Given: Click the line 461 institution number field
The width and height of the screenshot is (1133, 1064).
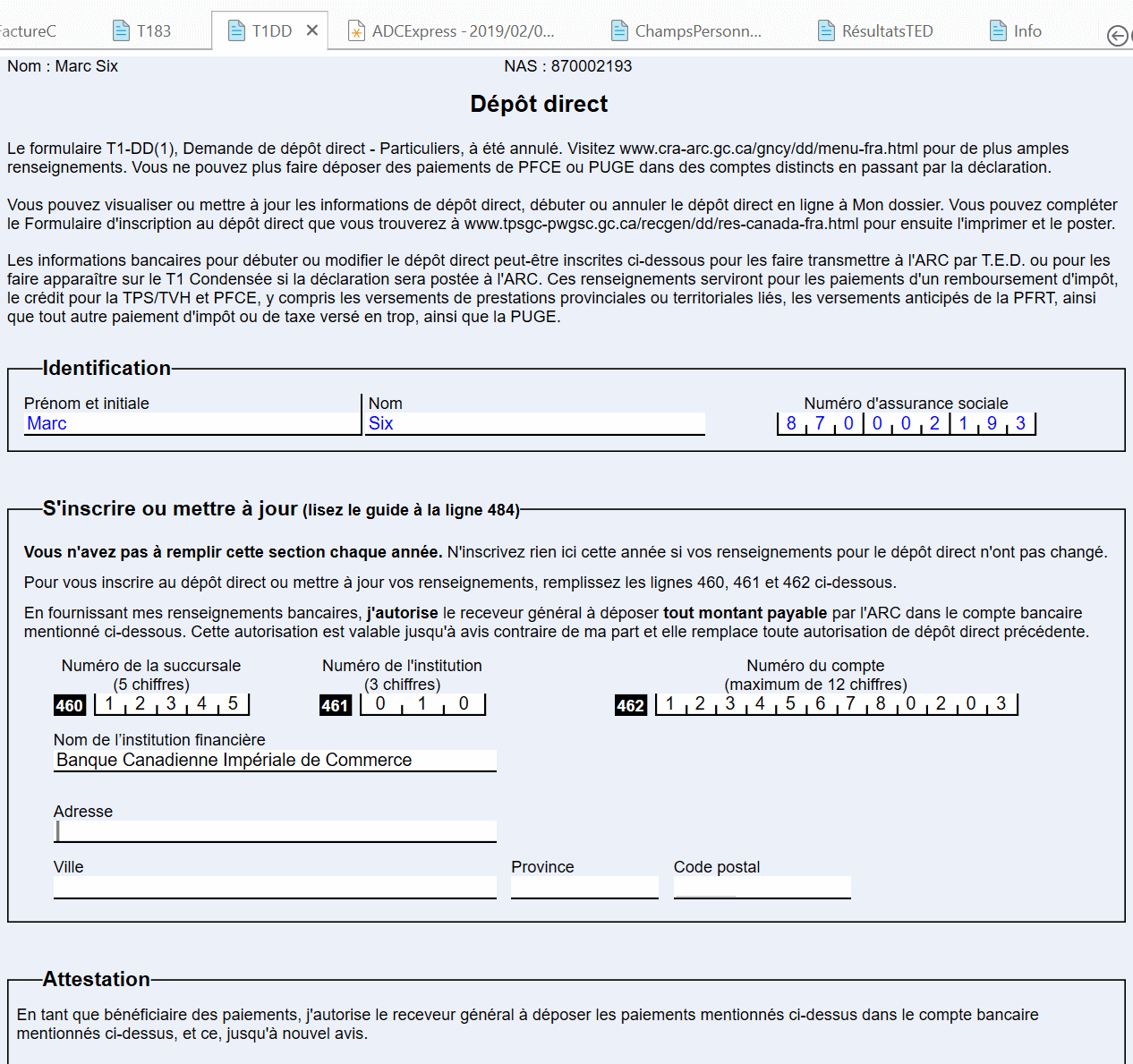Looking at the screenshot, I should pyautogui.click(x=422, y=704).
